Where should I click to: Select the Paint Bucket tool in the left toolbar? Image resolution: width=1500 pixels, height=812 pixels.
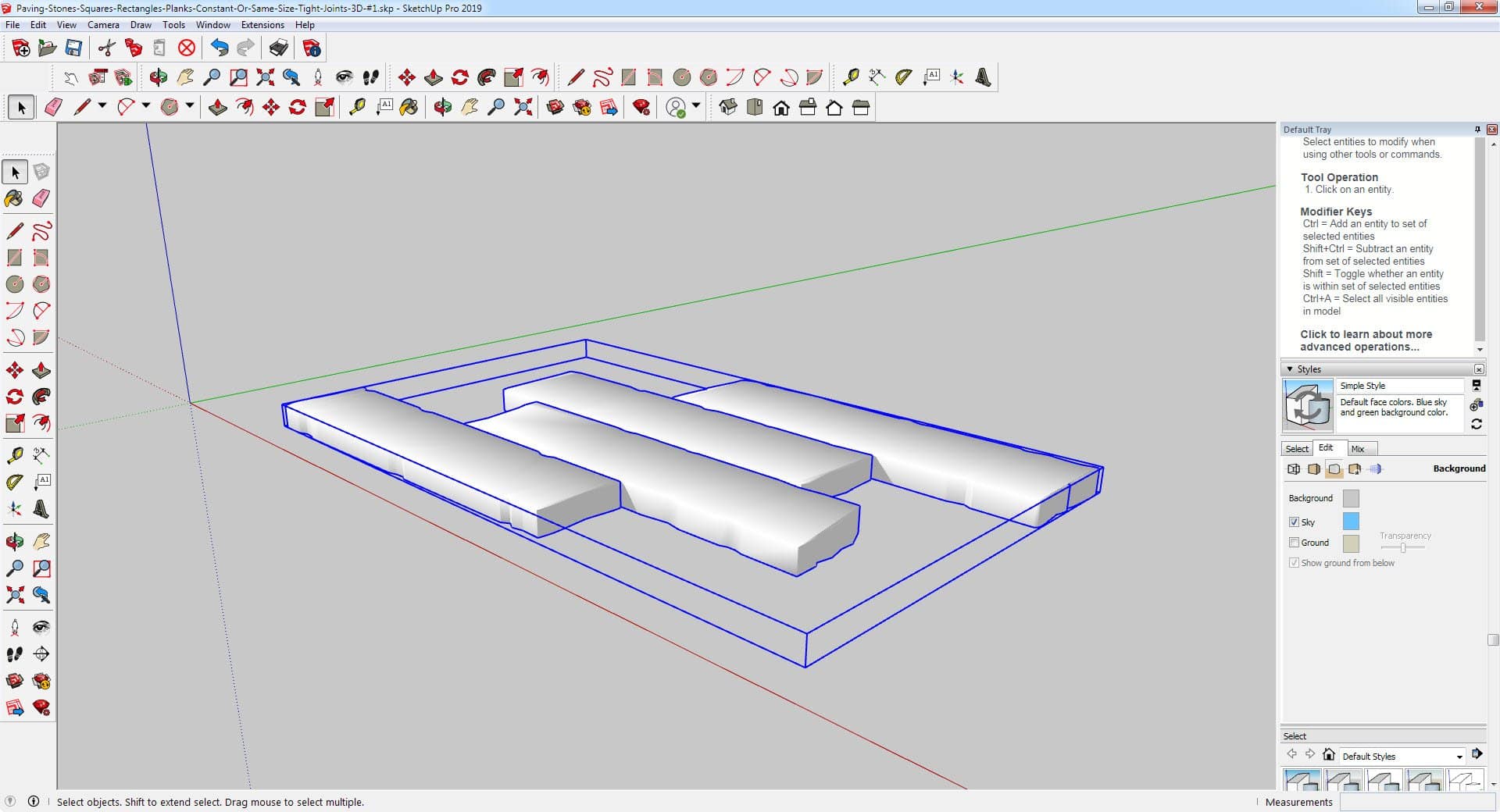14,198
